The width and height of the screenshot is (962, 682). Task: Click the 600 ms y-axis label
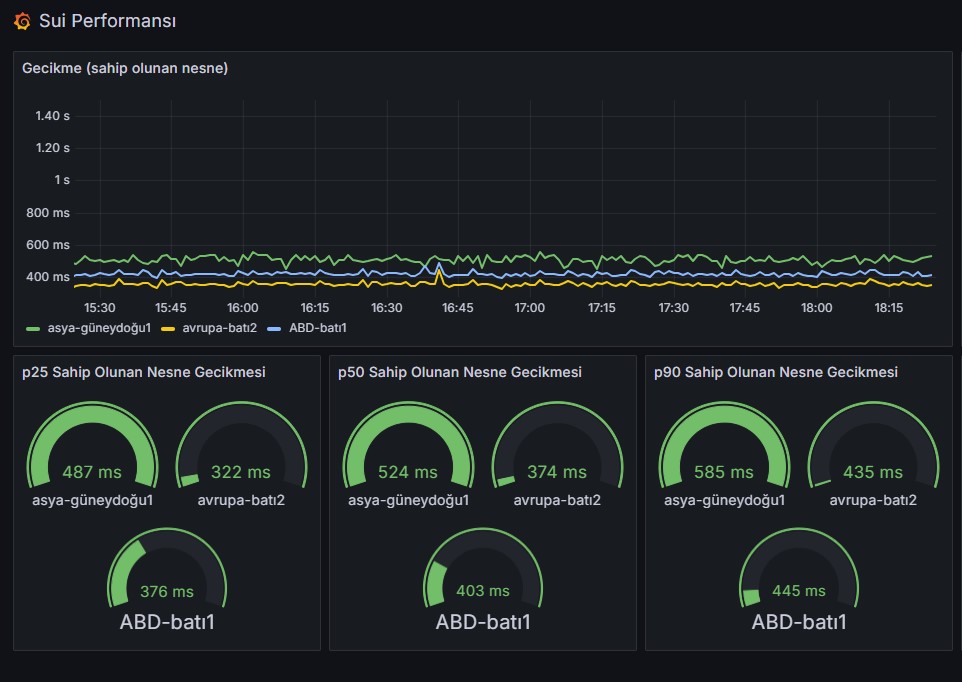pos(48,245)
